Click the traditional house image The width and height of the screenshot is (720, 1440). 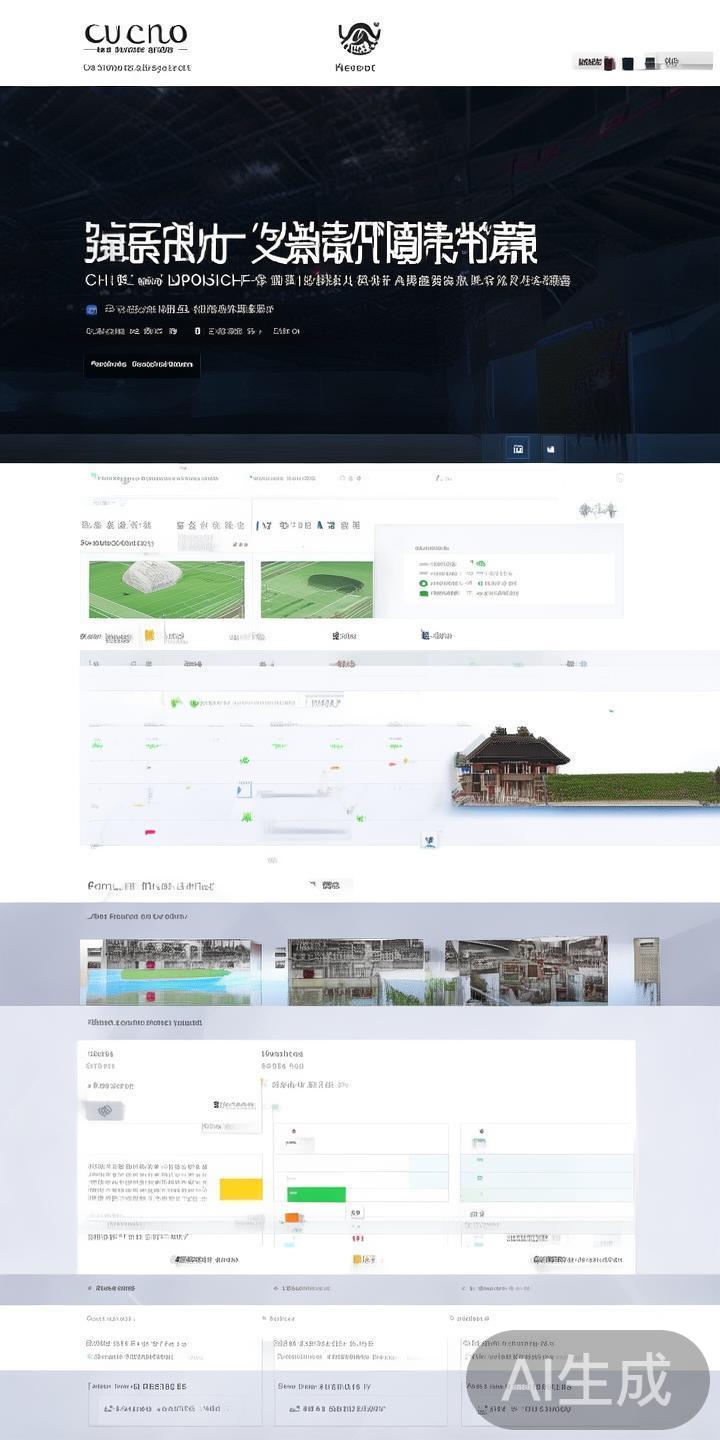(x=512, y=766)
